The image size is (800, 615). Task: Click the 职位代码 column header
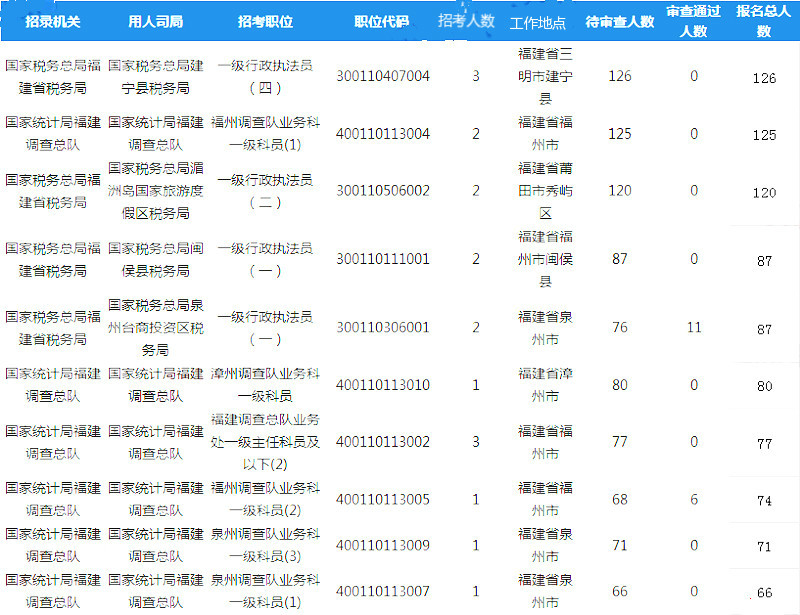pos(382,21)
